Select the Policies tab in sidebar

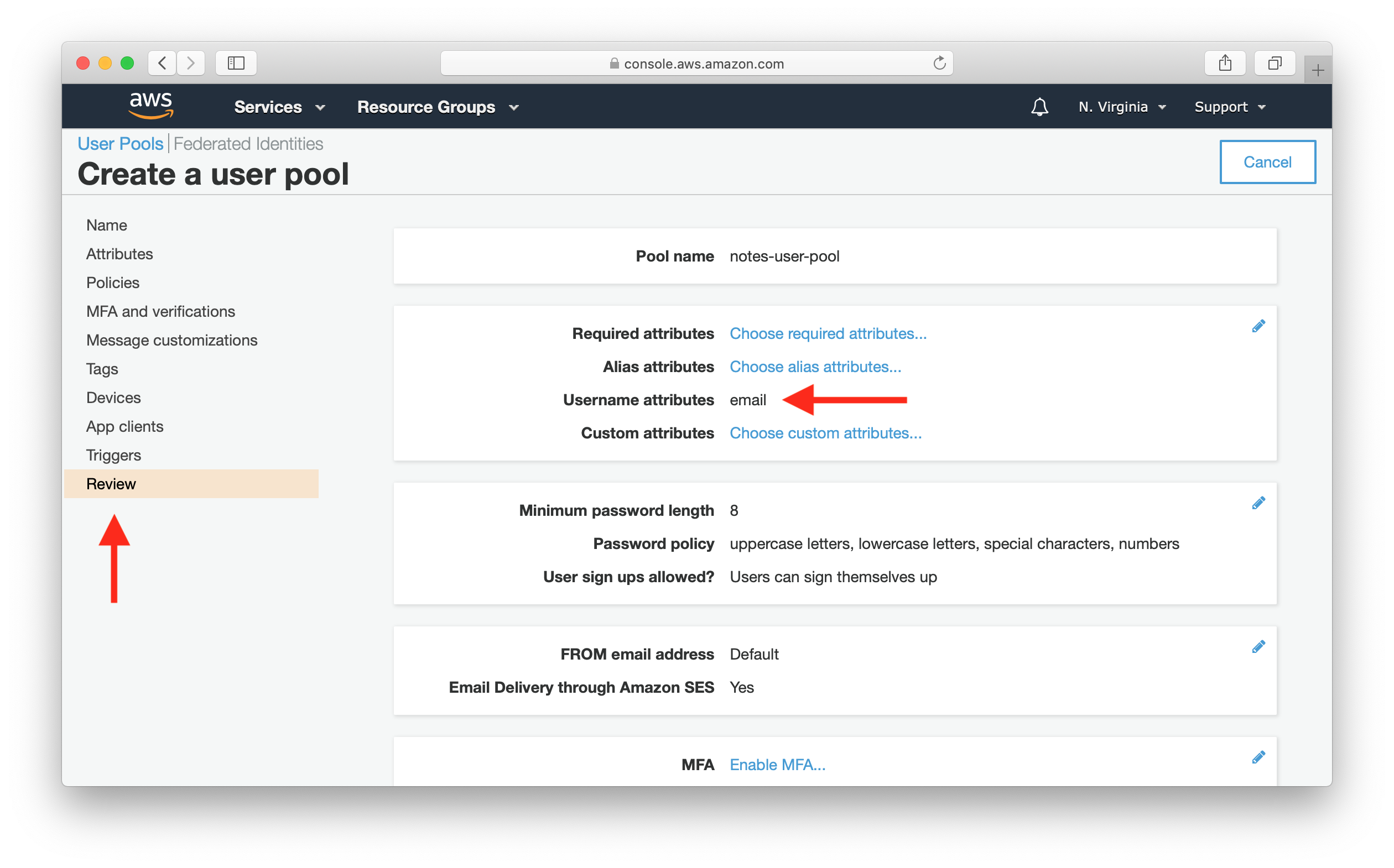tap(112, 282)
